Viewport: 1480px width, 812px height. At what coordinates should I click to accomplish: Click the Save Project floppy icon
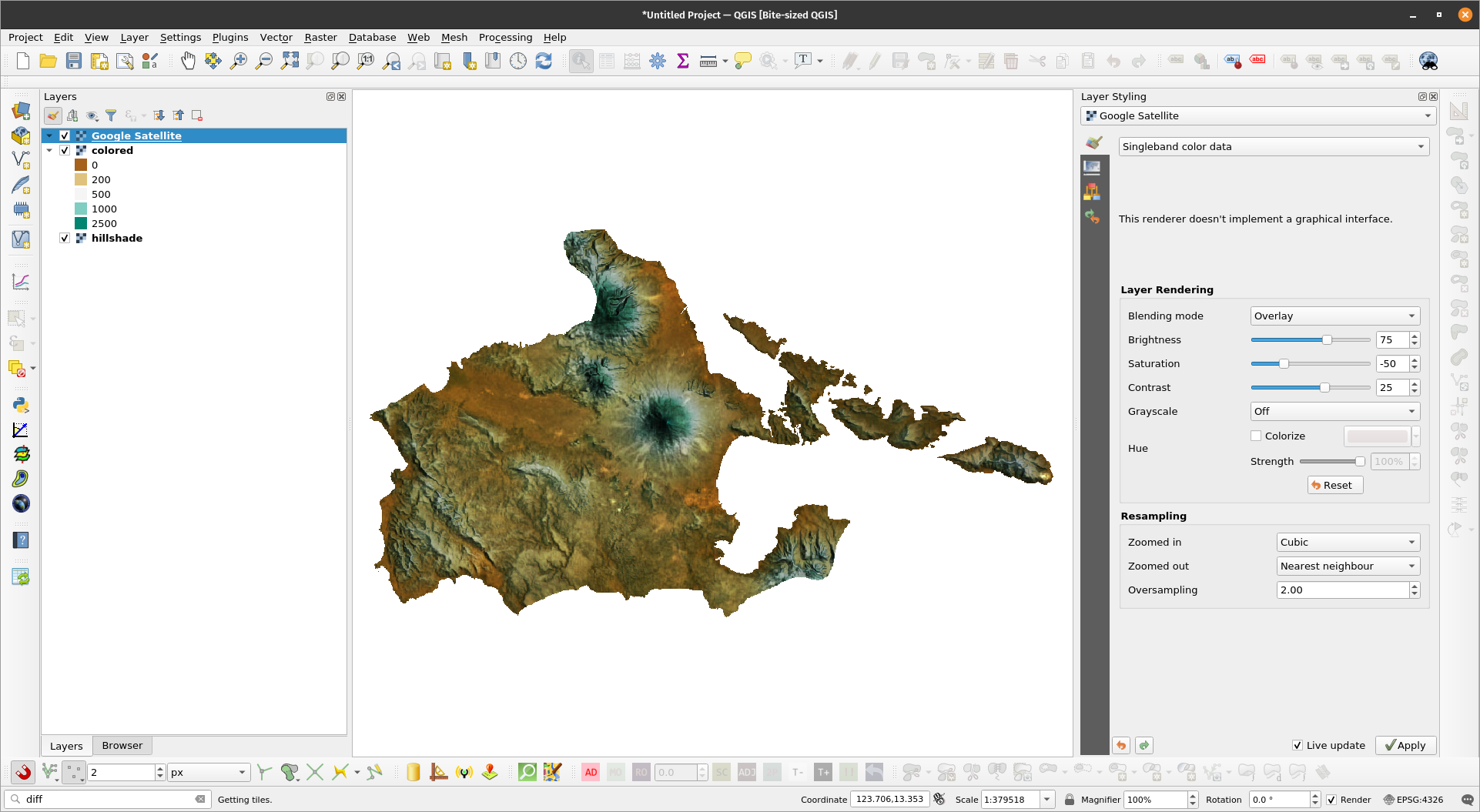[x=74, y=61]
